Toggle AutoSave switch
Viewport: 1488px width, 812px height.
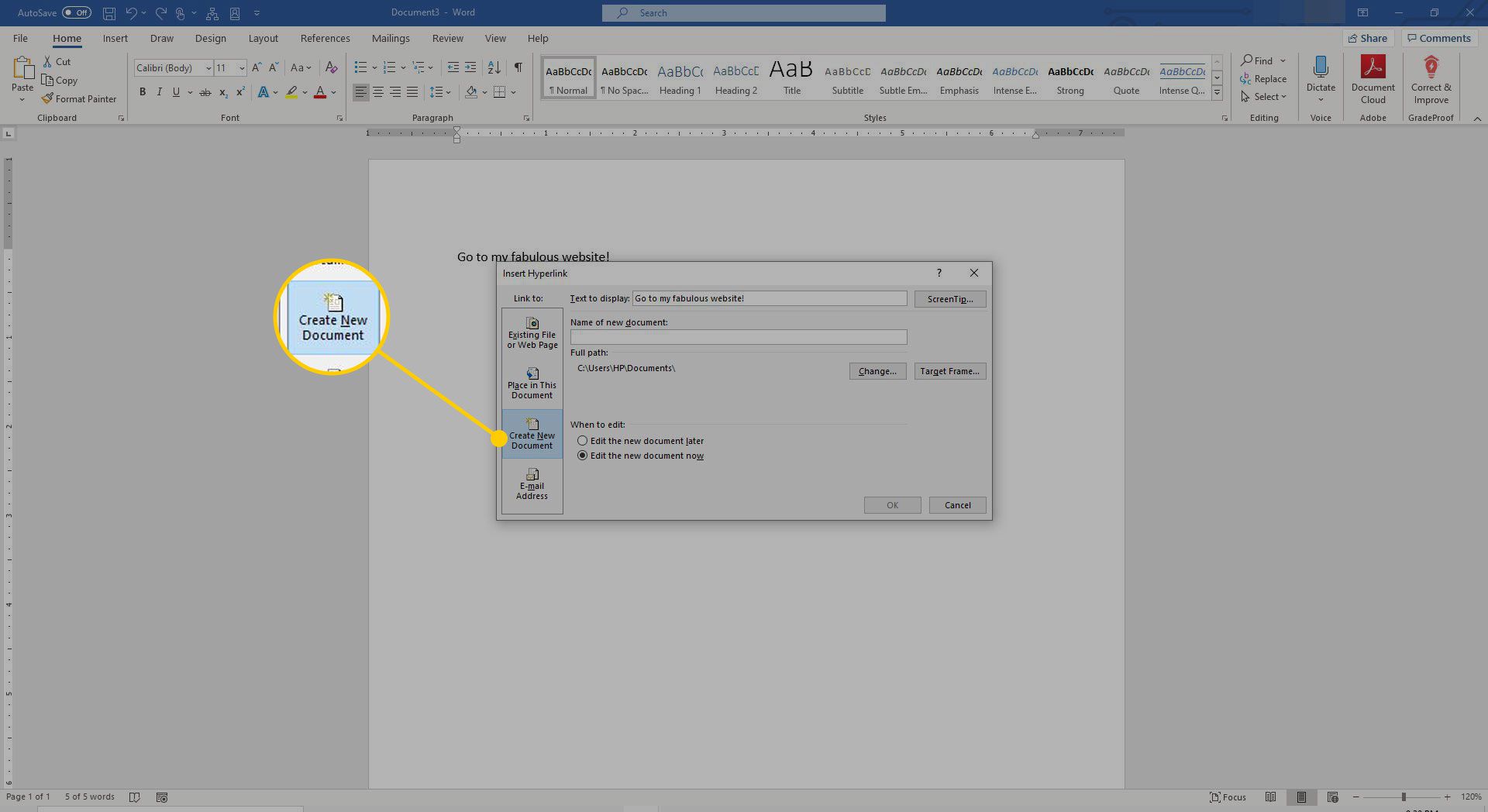pos(77,13)
